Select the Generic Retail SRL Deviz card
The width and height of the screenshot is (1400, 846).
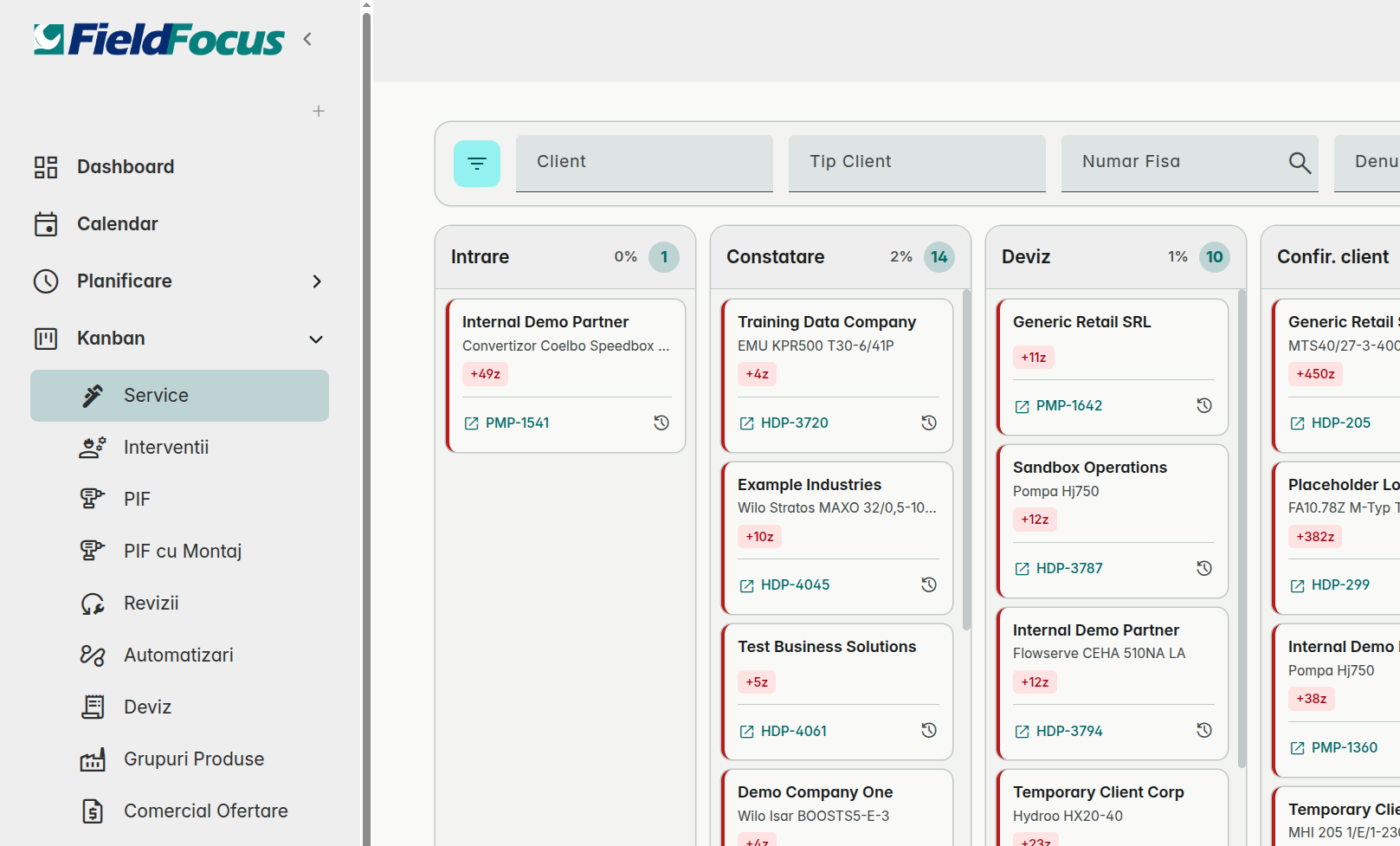1113,367
